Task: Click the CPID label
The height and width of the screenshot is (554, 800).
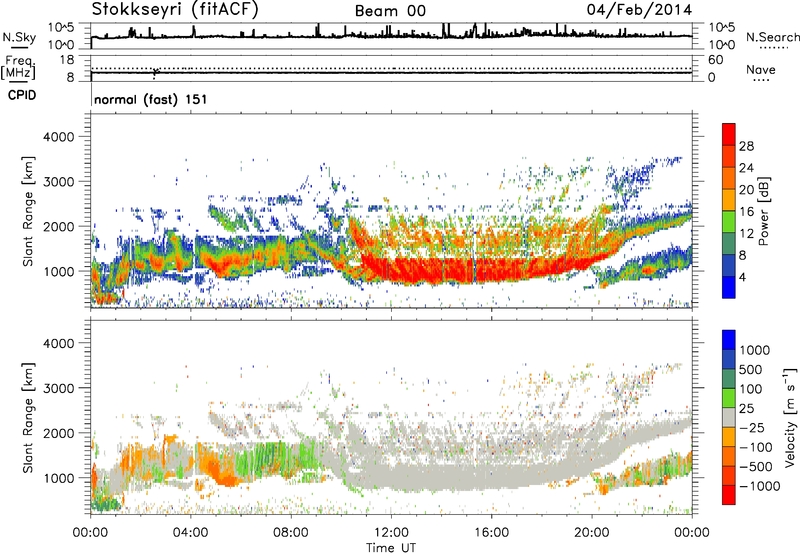Action: point(22,95)
